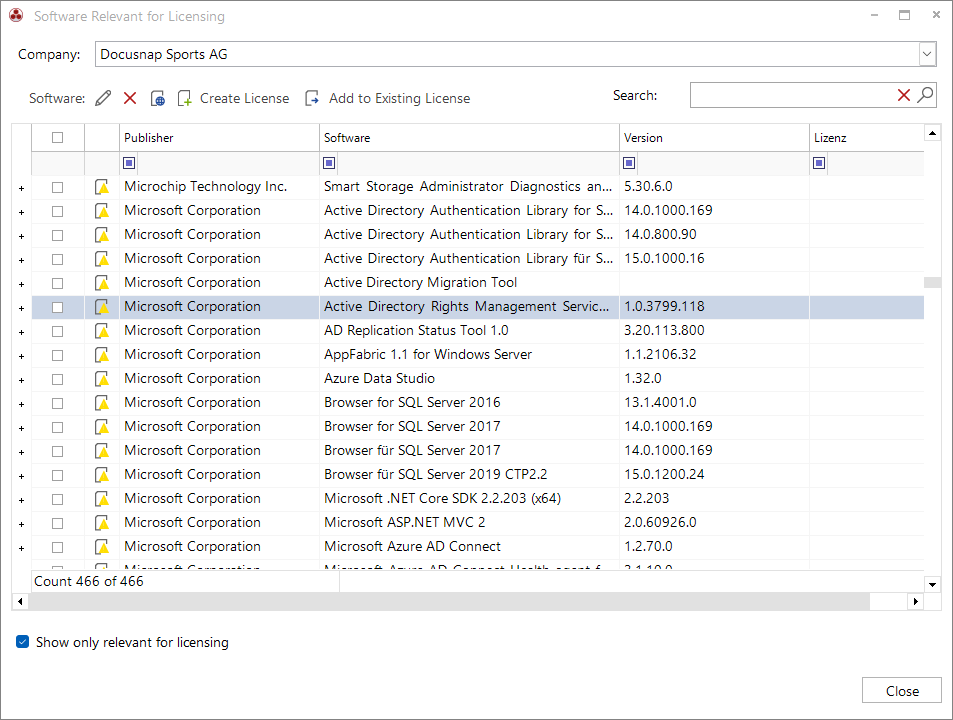
Task: Click warning icon of Azure Data Studio row
Action: click(102, 379)
